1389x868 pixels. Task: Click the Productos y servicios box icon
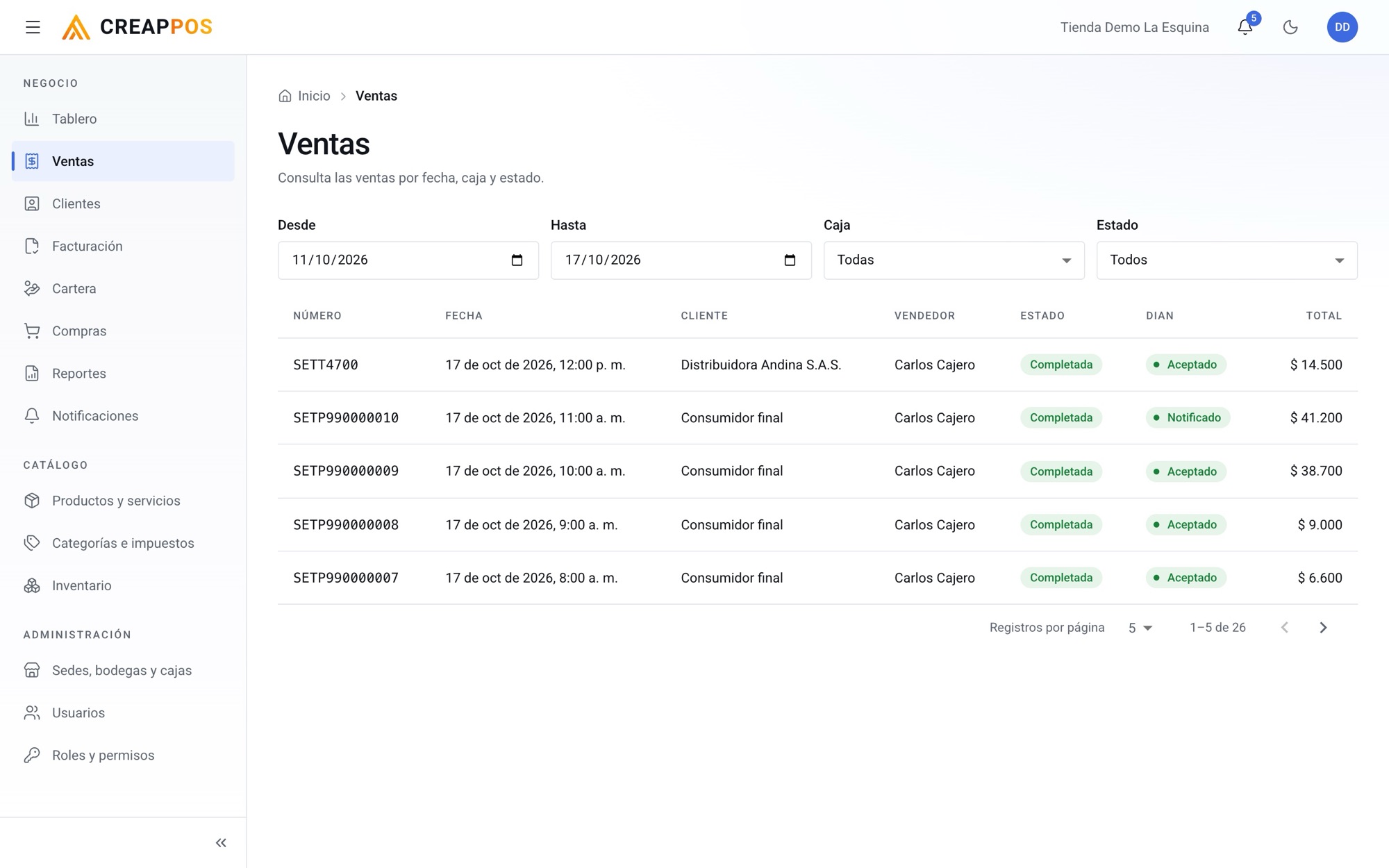tap(32, 501)
